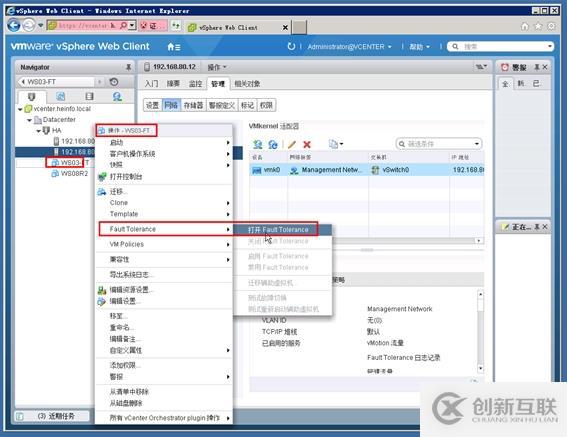Pin the Navigator panel

pos(128,67)
